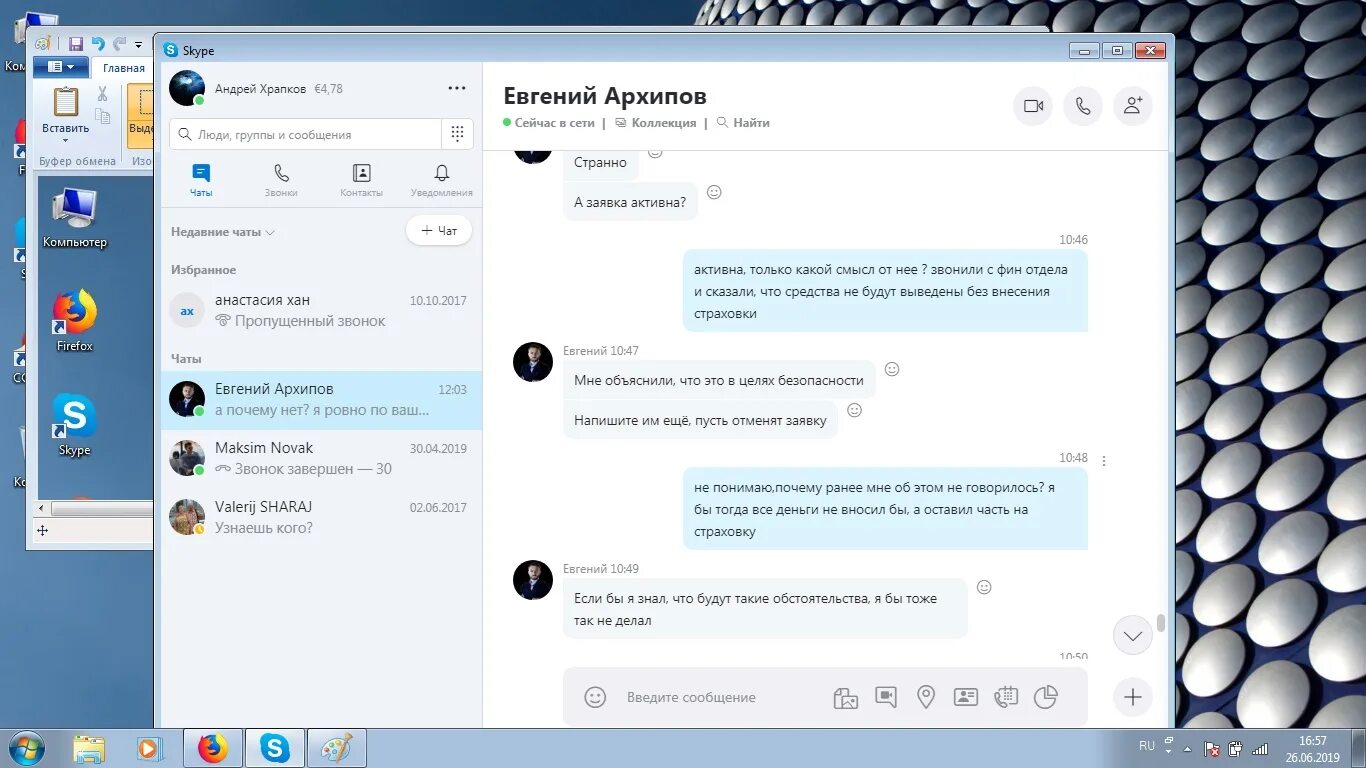Show hidden tray icons with the up arrow
This screenshot has width=1366, height=768.
(x=1187, y=747)
